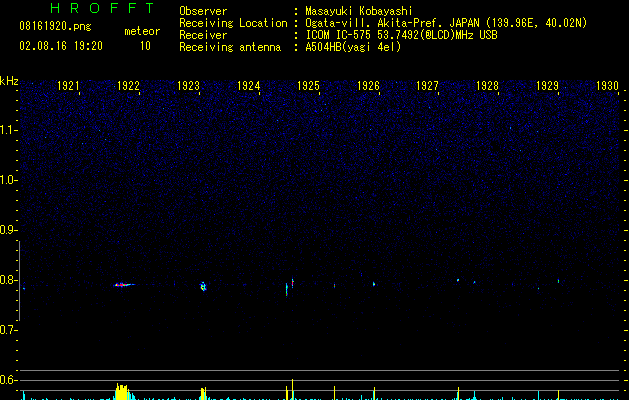The height and width of the screenshot is (400, 629).
Task: Click the tallest yellow intensity spike near 1925
Action: (x=292, y=389)
